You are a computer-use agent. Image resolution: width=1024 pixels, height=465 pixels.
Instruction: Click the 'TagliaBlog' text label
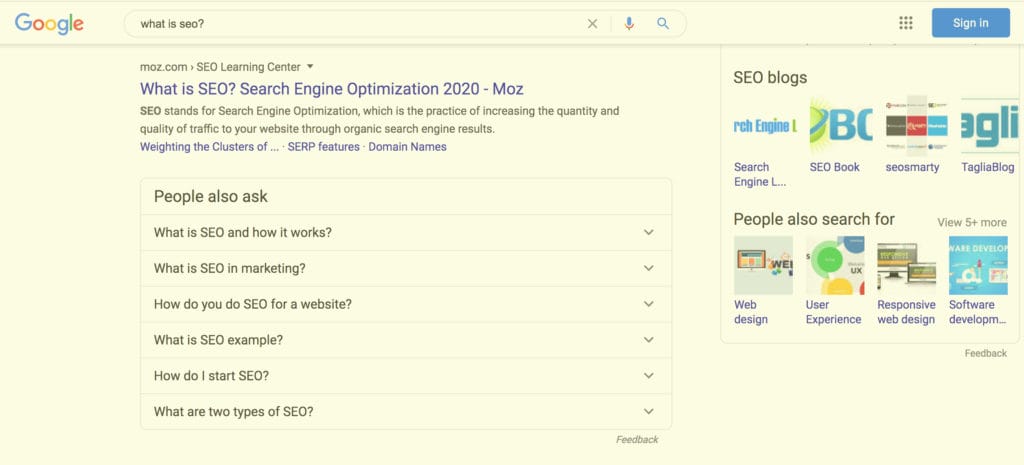(x=988, y=167)
